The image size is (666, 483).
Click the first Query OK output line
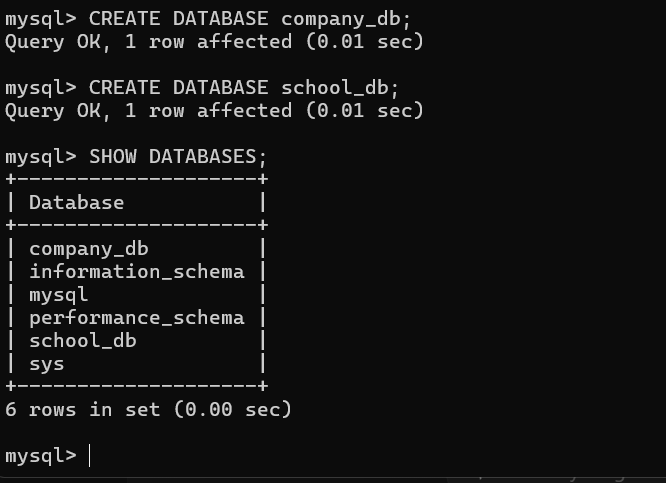[214, 41]
